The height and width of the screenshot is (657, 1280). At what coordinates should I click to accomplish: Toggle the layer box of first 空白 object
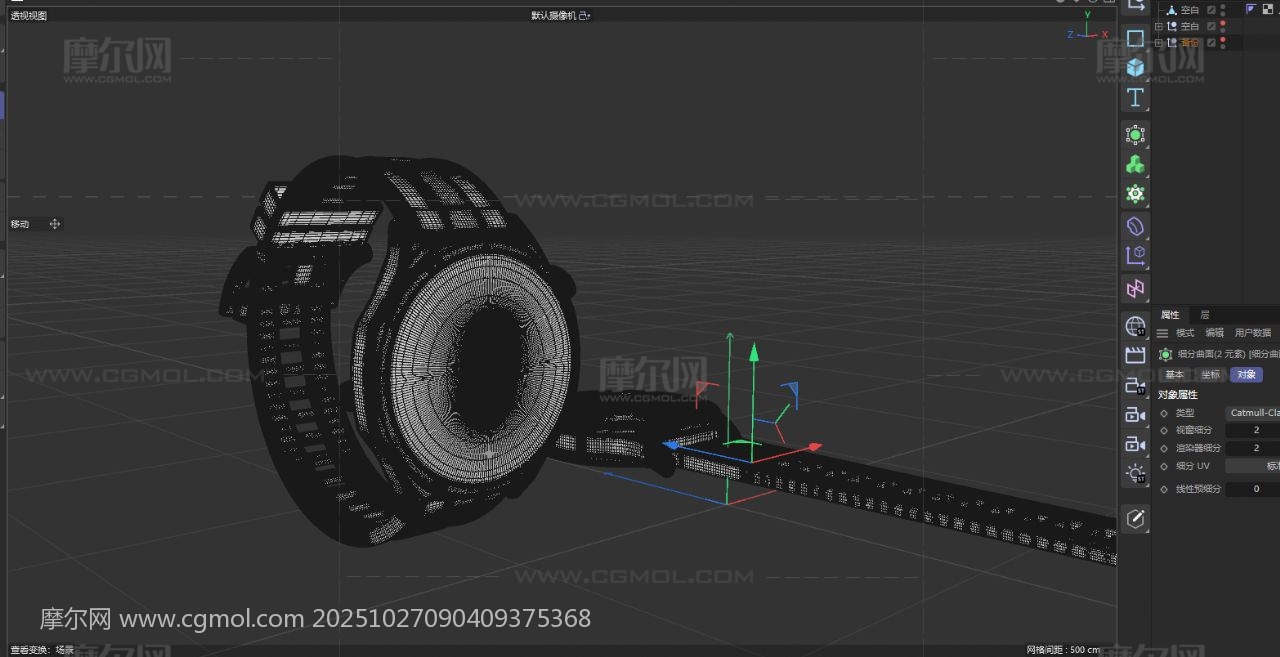(1211, 10)
